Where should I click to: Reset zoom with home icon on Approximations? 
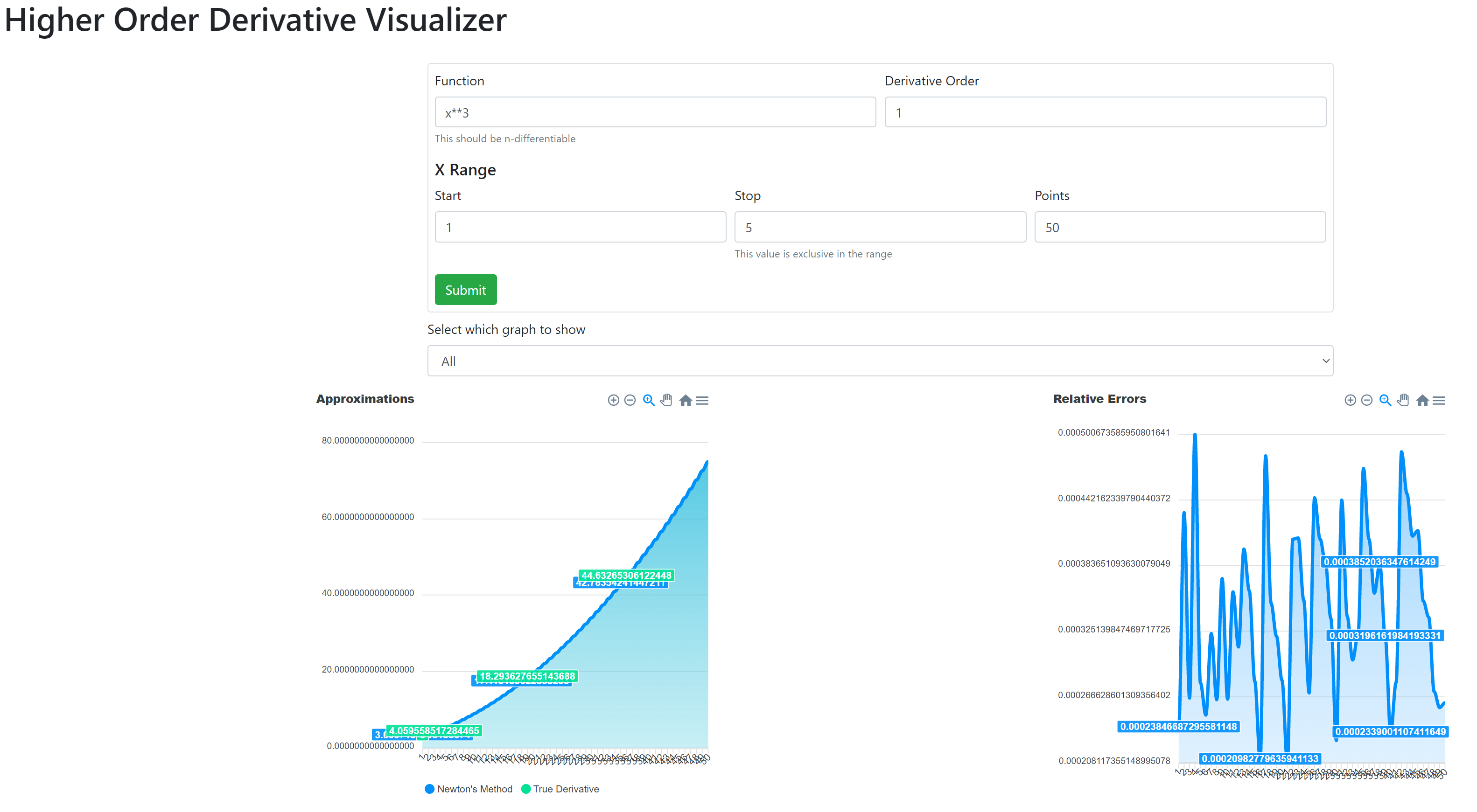[x=685, y=401]
